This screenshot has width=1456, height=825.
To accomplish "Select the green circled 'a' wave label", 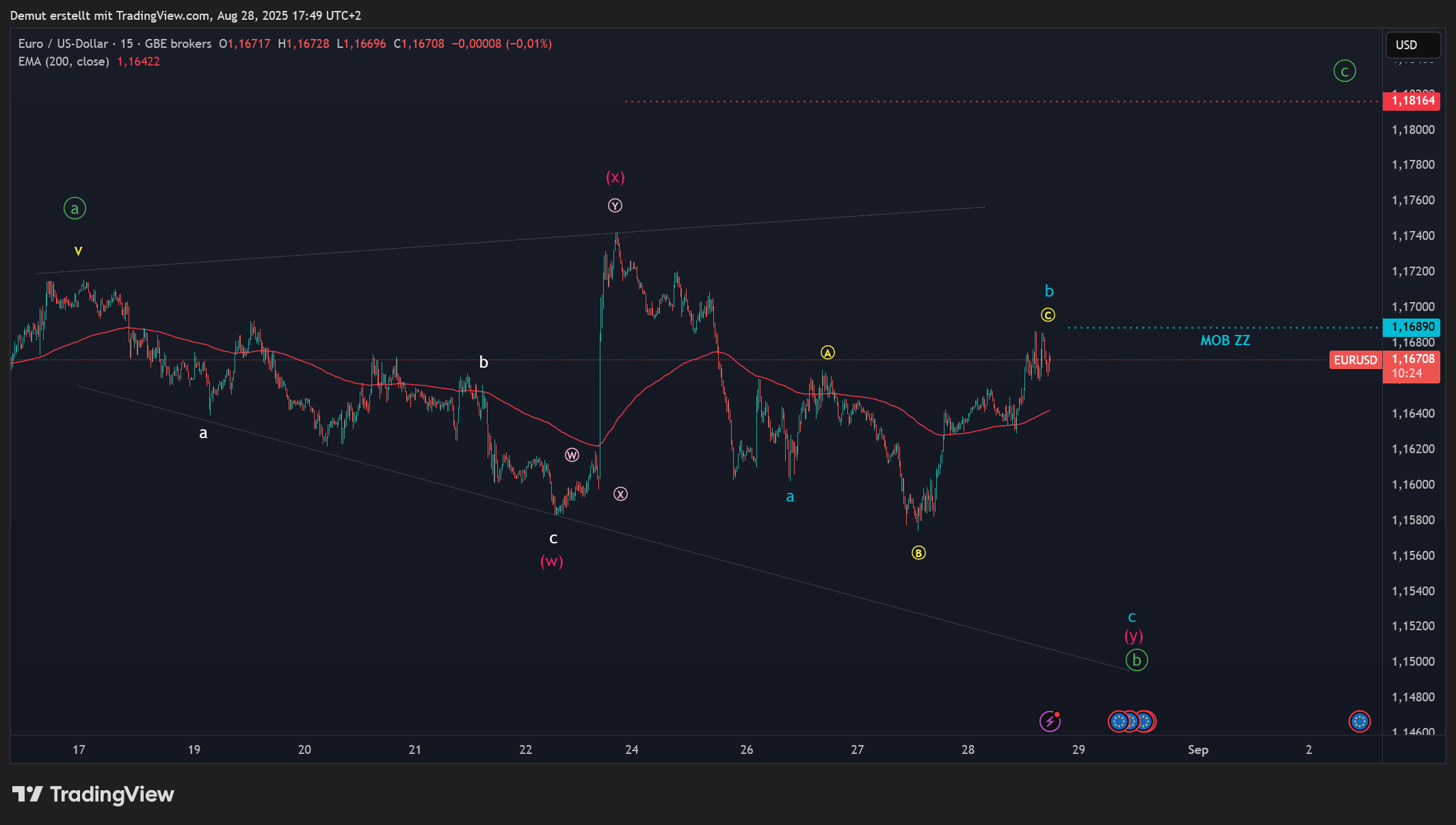I will click(x=75, y=208).
